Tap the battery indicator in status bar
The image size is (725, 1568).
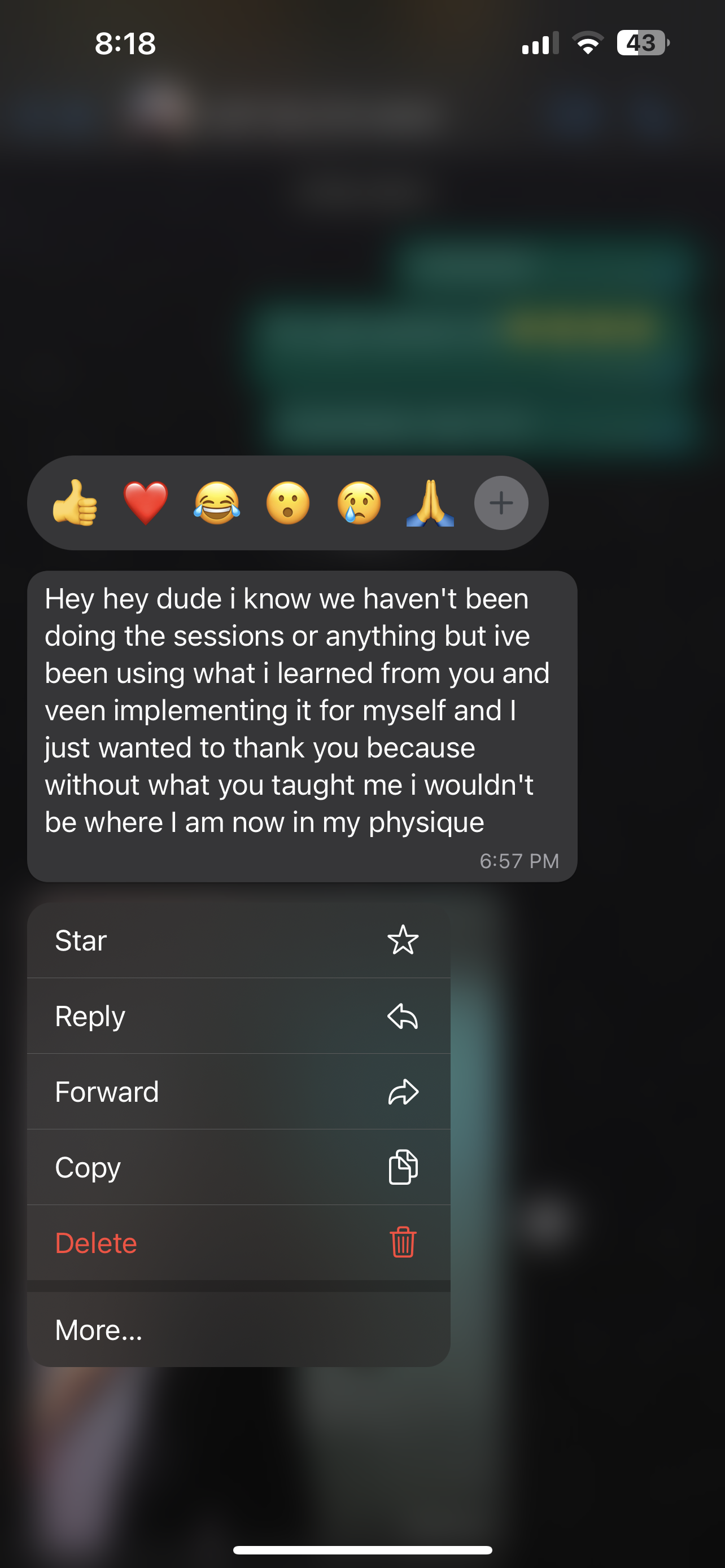[643, 43]
